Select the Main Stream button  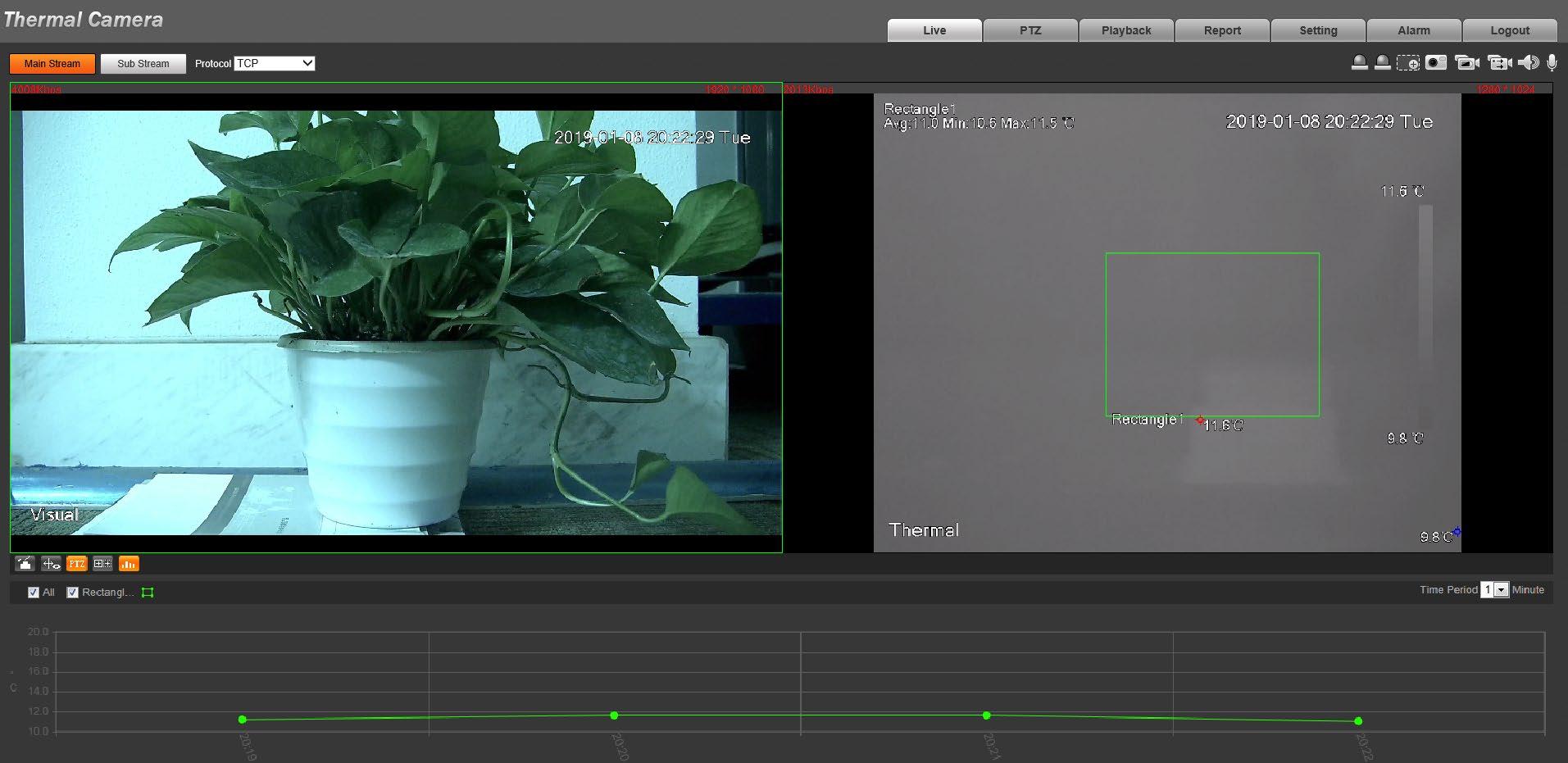click(x=52, y=64)
